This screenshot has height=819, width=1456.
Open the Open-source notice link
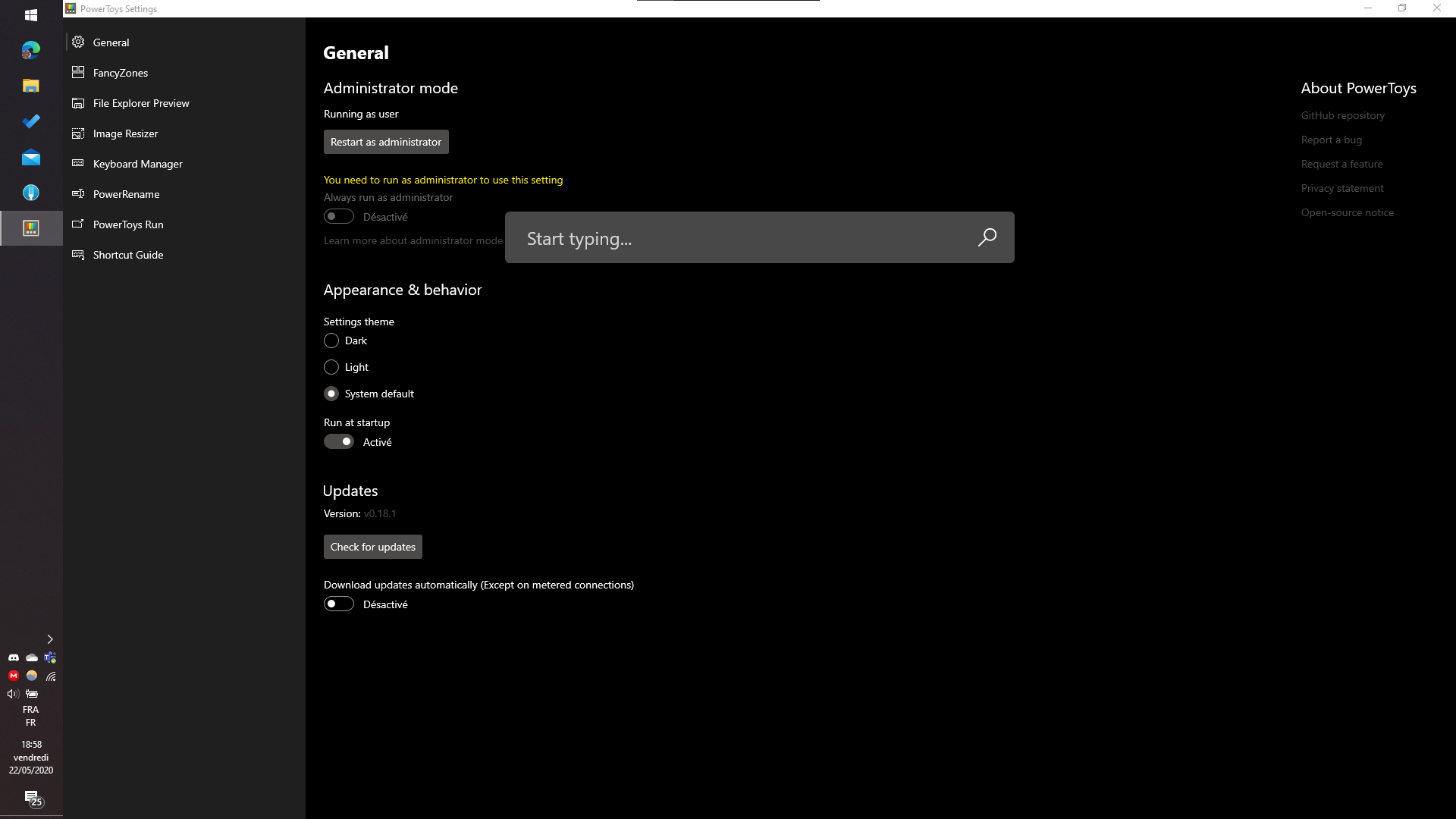[x=1348, y=212]
